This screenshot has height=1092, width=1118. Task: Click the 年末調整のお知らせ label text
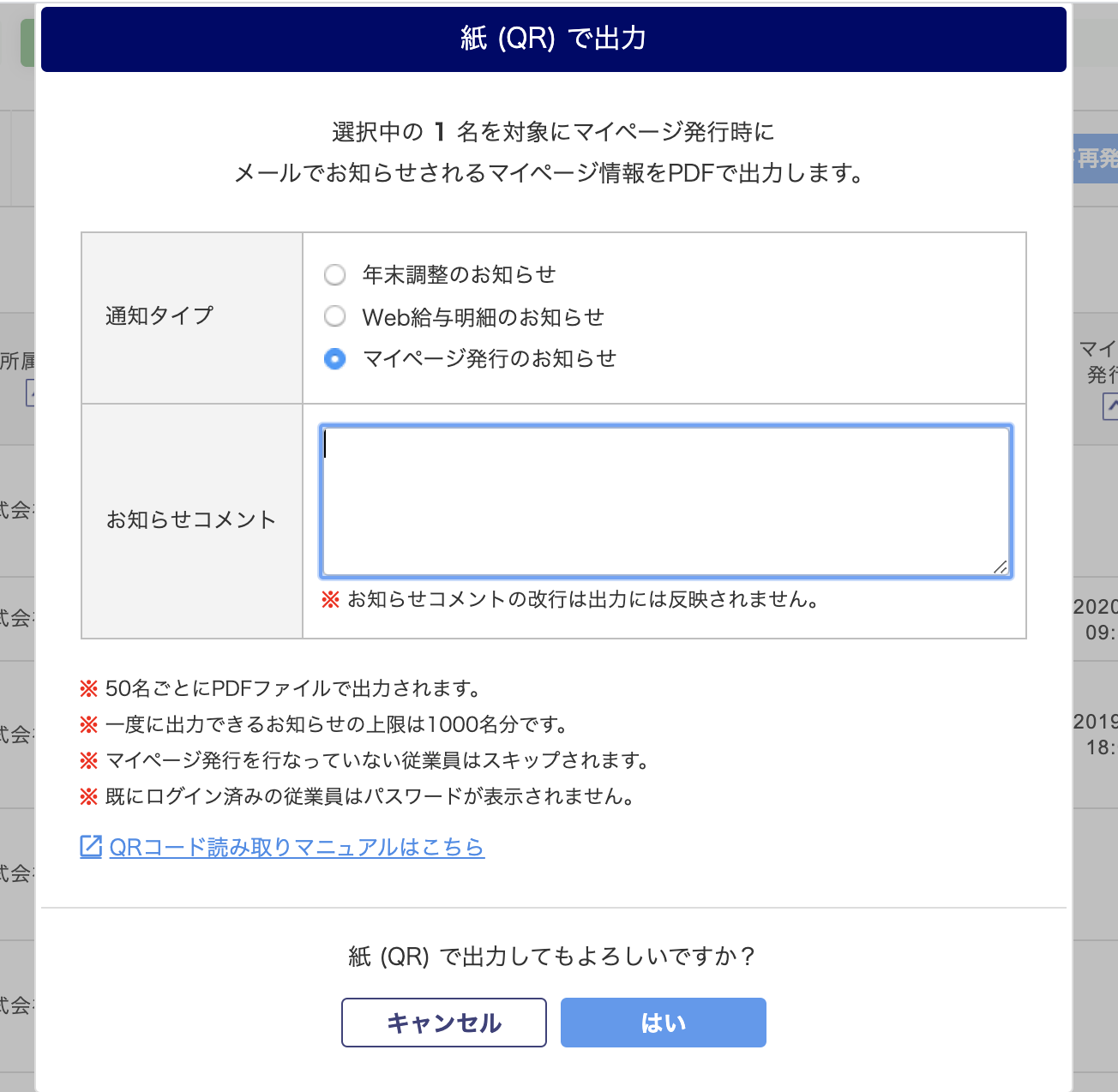click(x=459, y=274)
